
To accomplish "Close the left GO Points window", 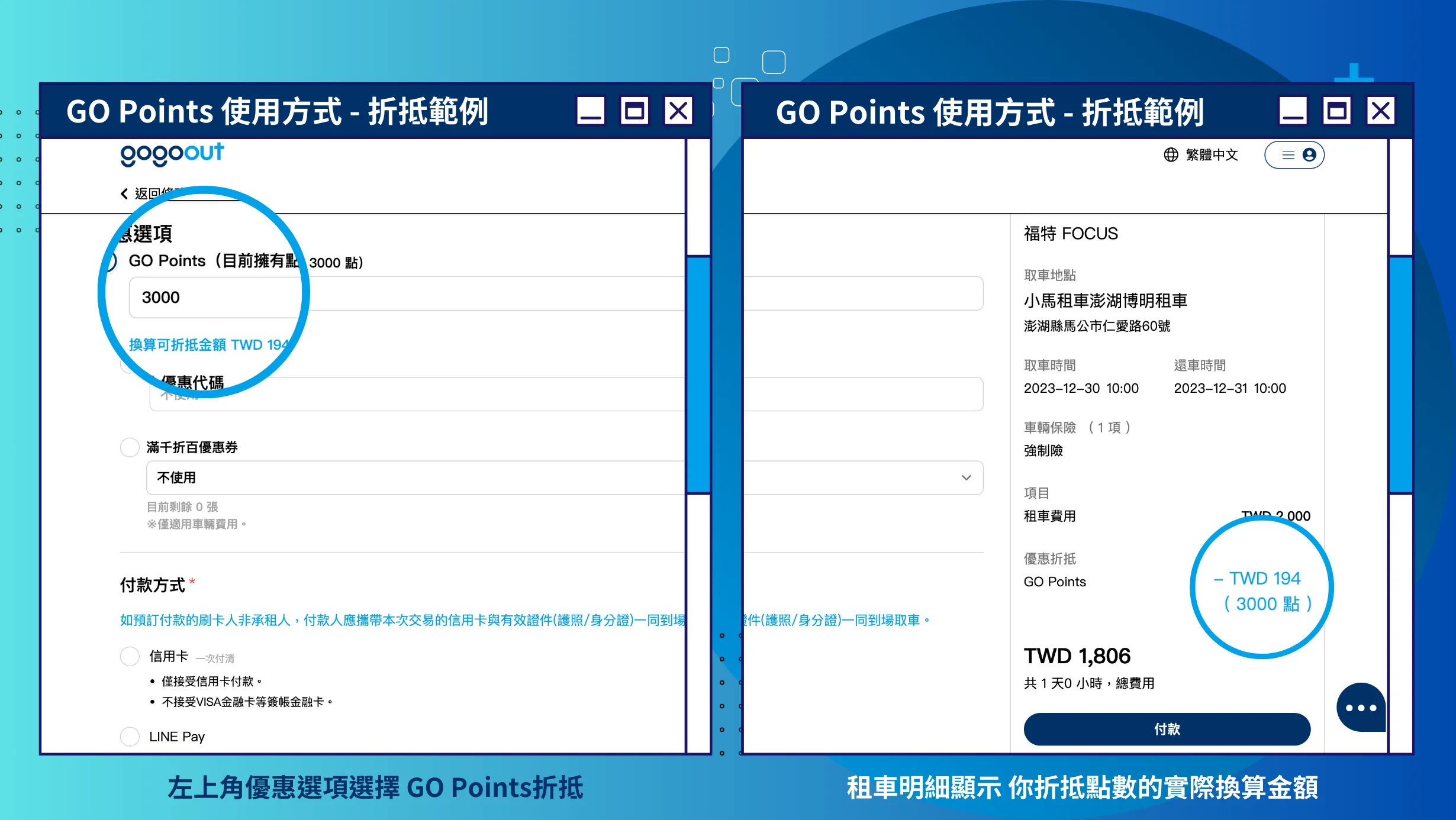I will [678, 111].
